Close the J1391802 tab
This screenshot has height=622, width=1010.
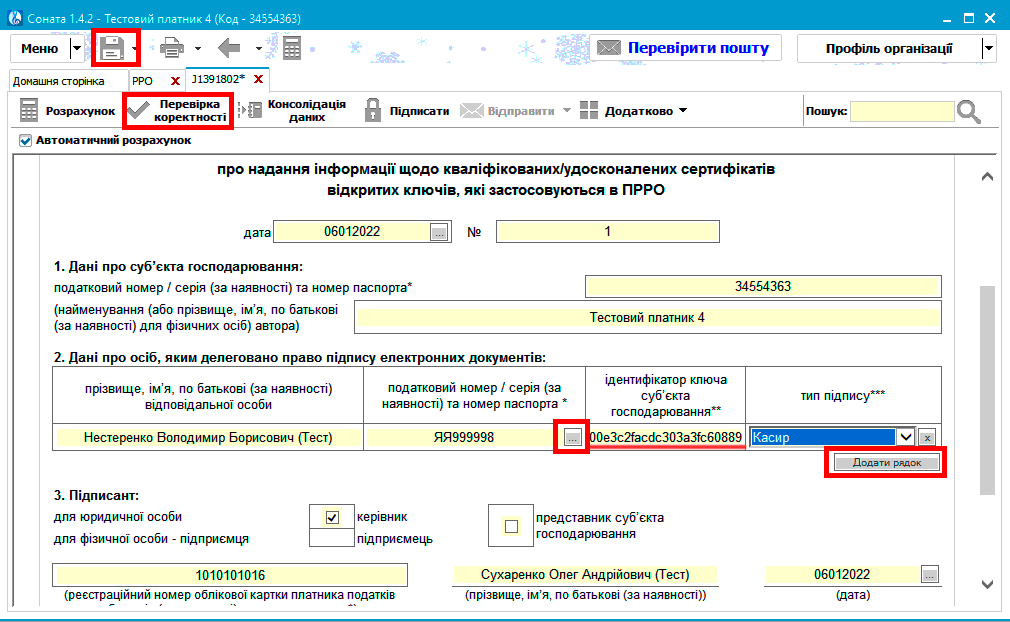point(258,80)
